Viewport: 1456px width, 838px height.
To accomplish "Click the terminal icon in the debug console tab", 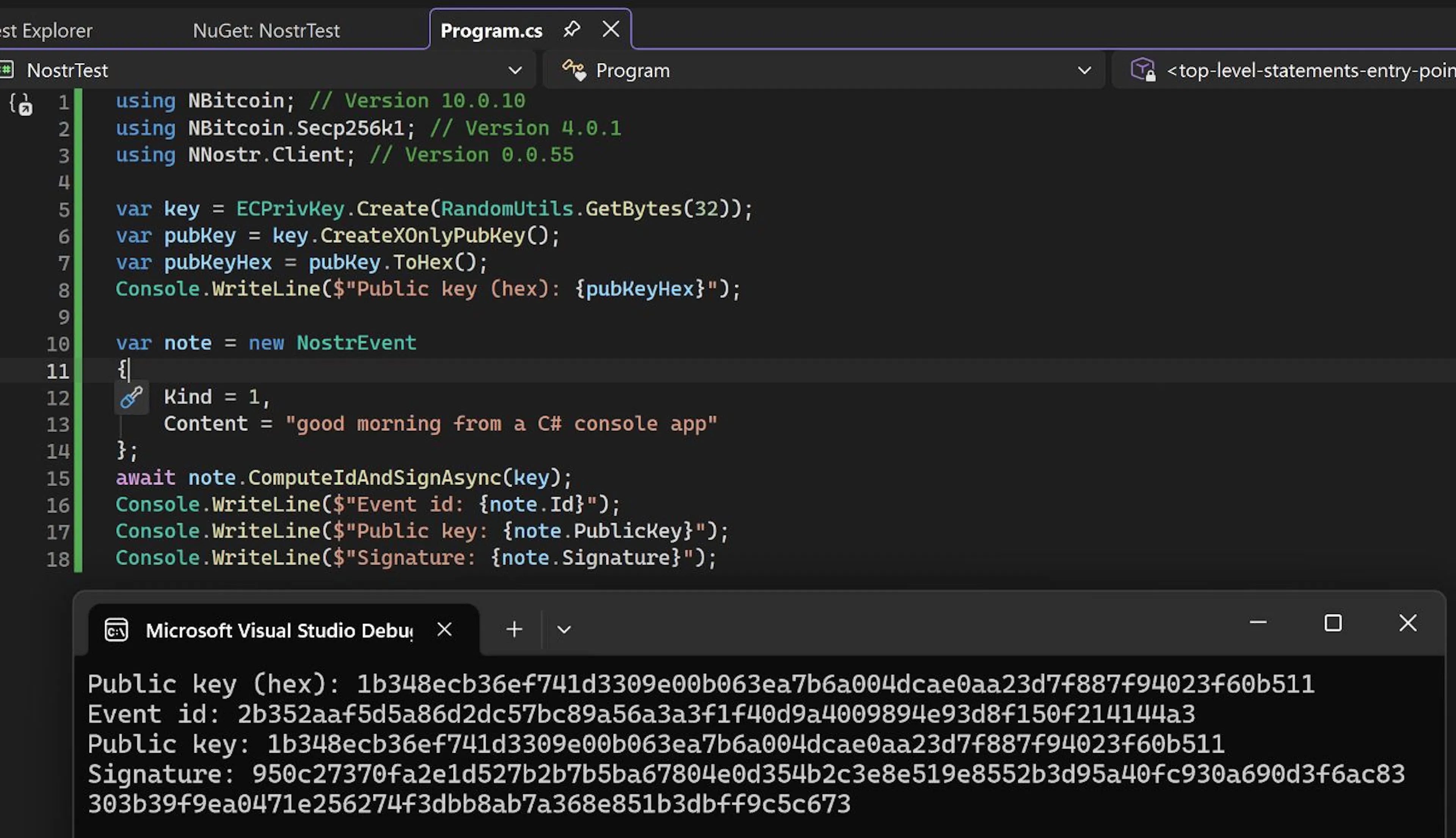I will click(116, 630).
